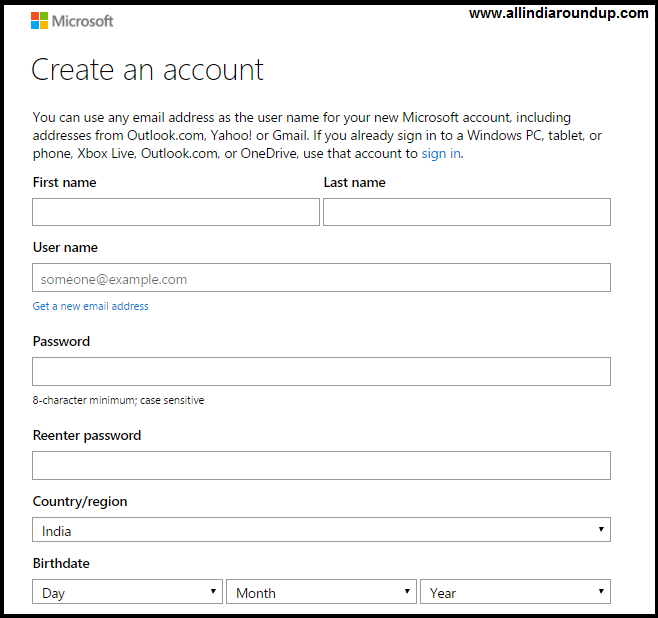Click the Birthdate field label

[x=61, y=563]
